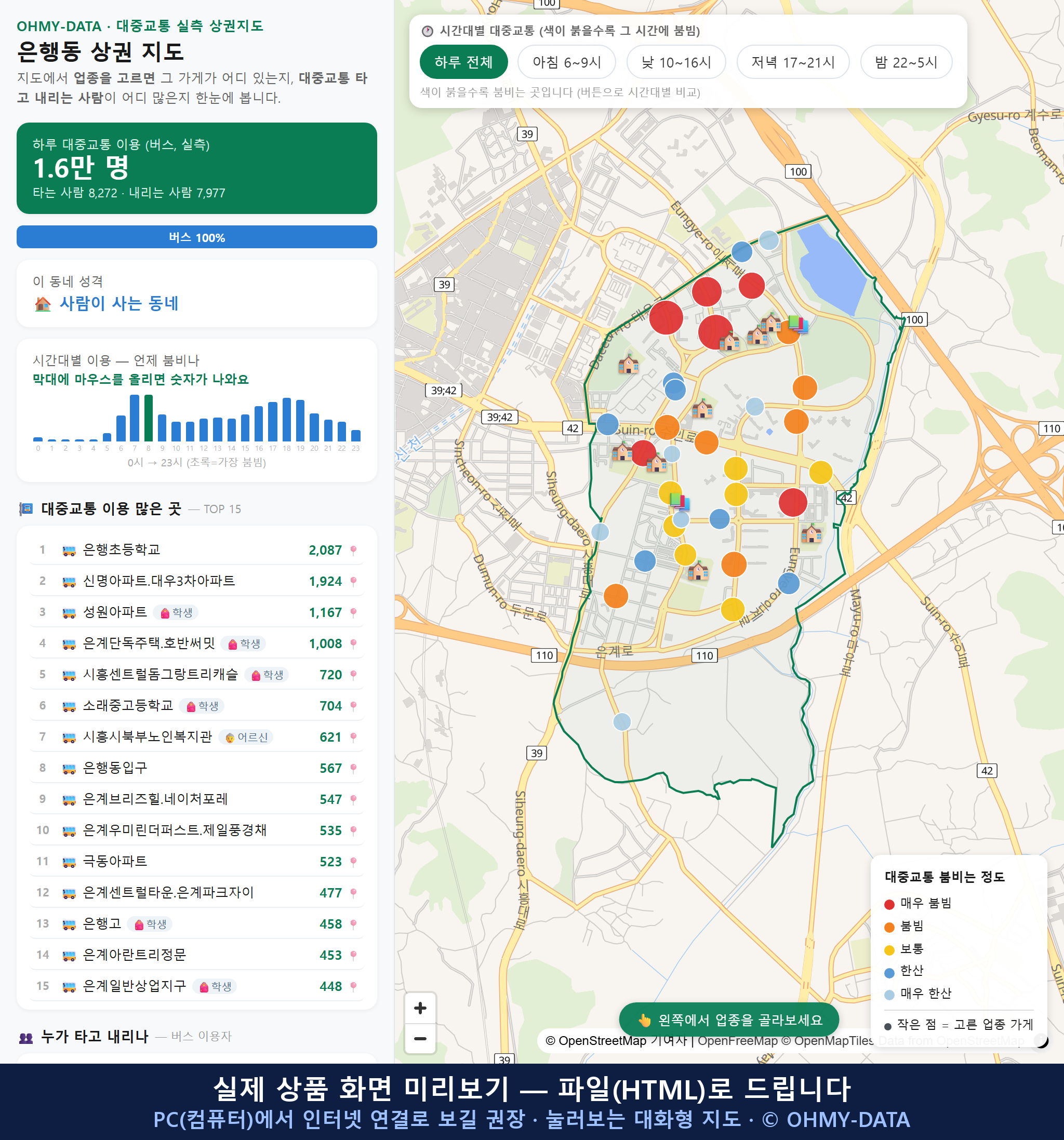The image size is (1064, 1140).
Task: Click the map pin icon for 은행초등학교
Action: click(353, 550)
